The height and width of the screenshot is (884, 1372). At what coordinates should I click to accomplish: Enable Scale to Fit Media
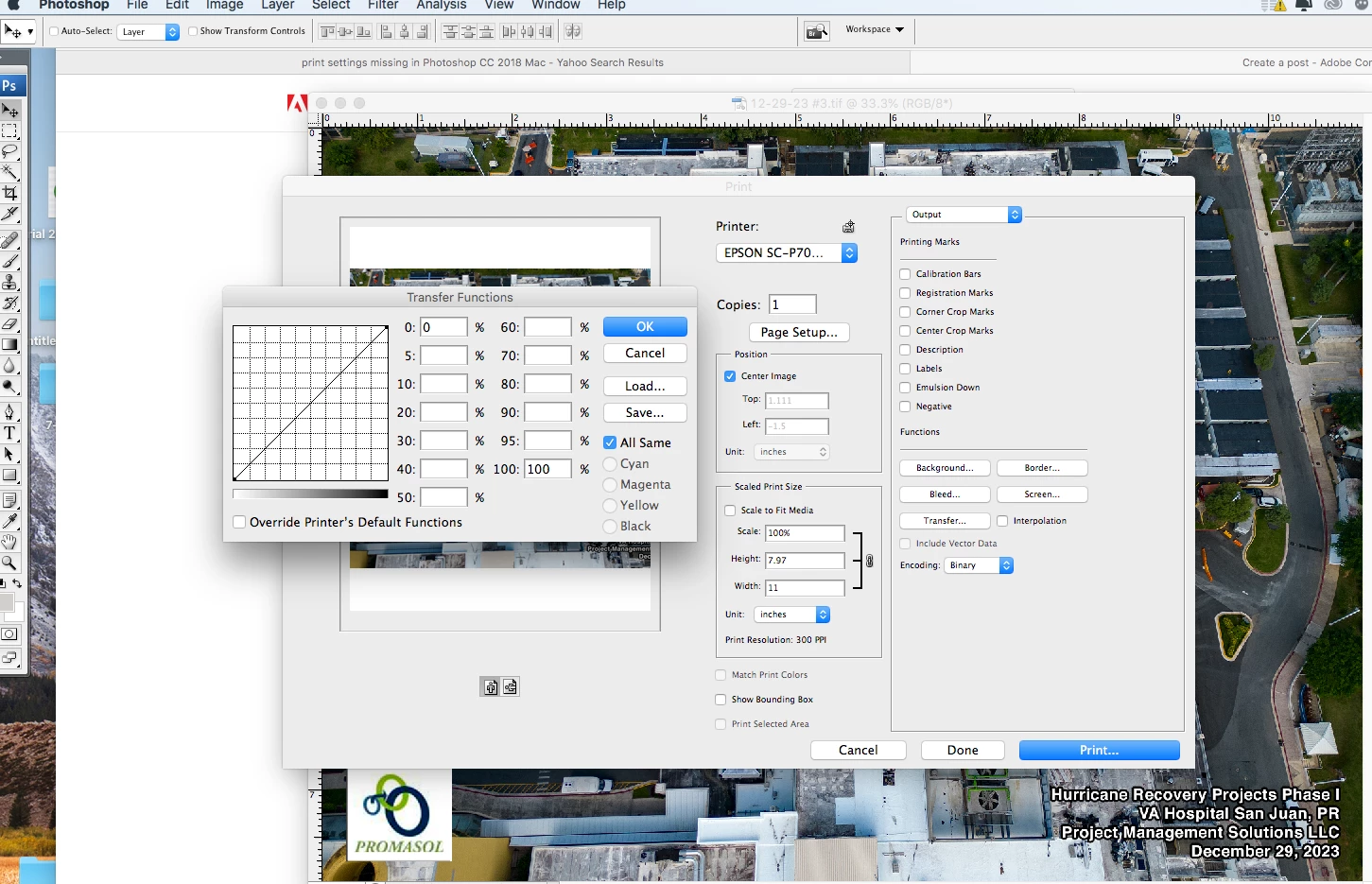coord(730,511)
